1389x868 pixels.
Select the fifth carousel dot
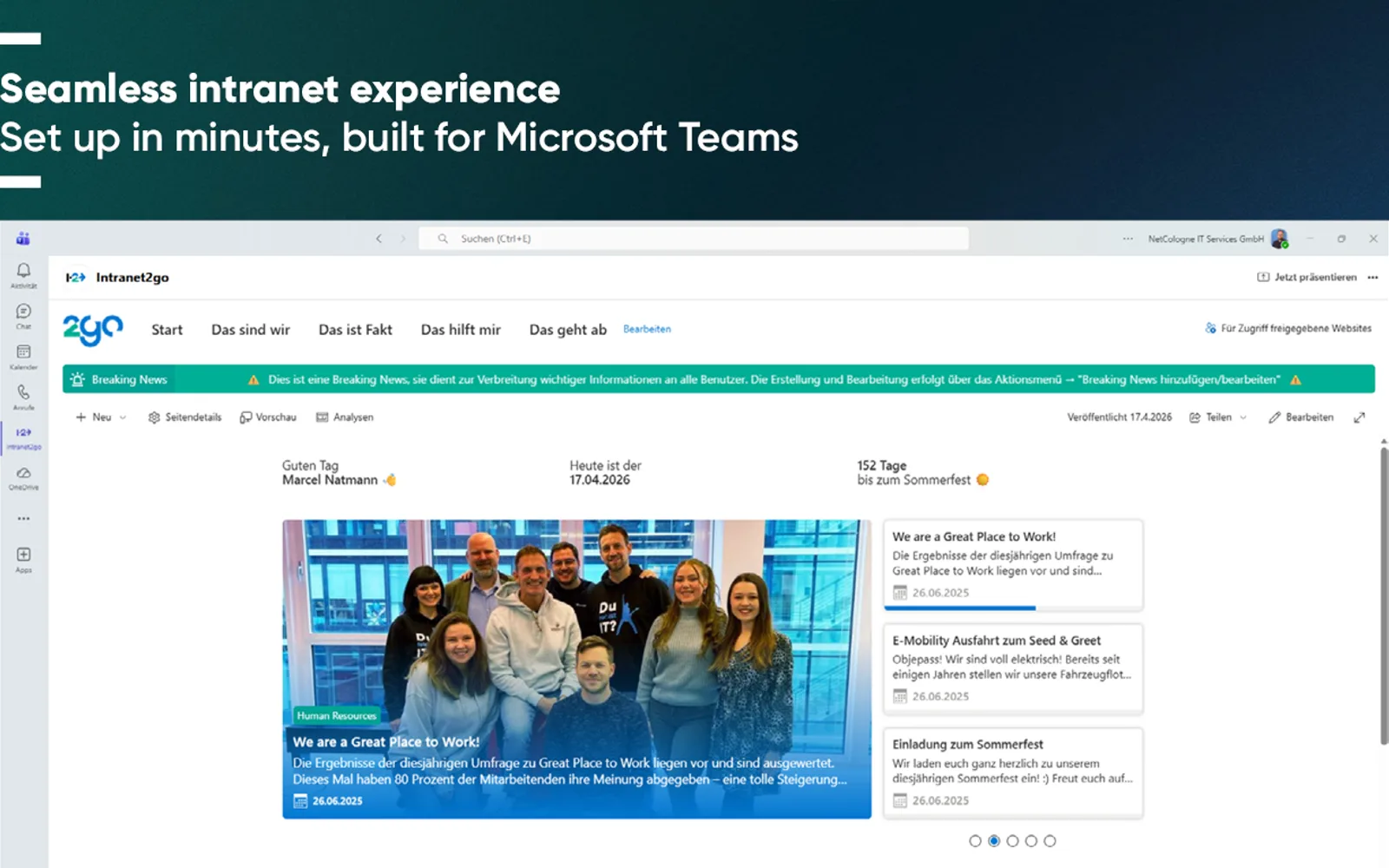(x=1050, y=841)
